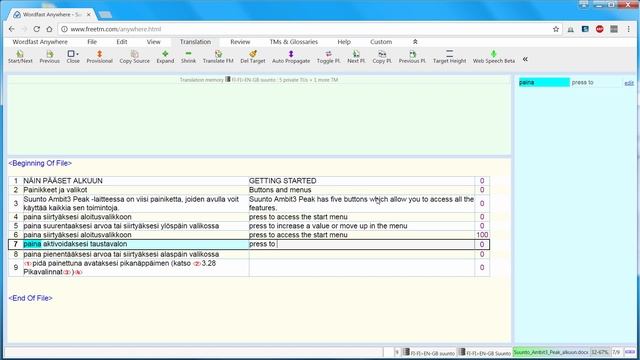Viewport: 640px width, 360px height.
Task: Click target 'Buttons and menus'
Action: 280,190
